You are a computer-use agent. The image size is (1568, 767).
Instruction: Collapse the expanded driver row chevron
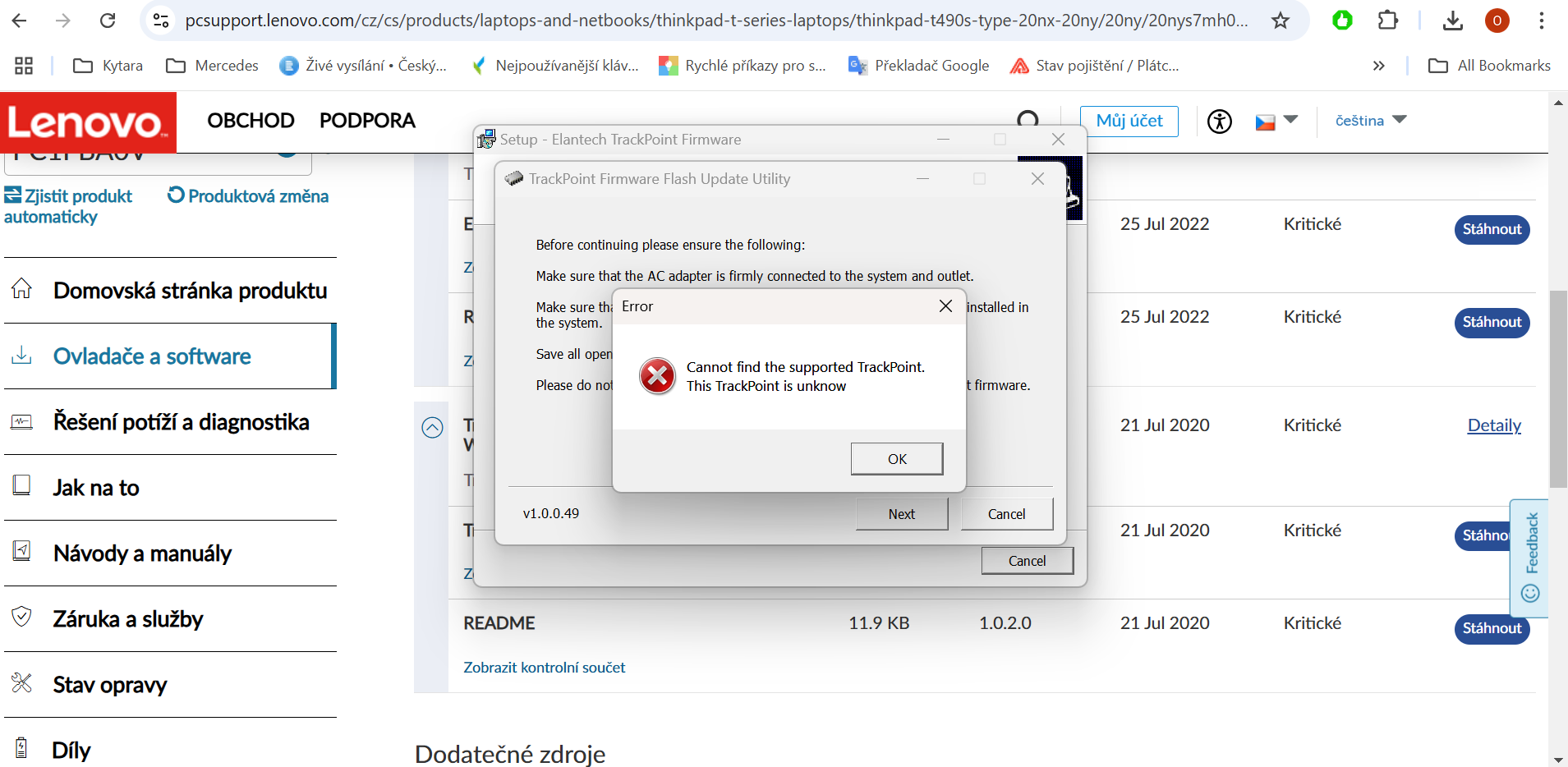coord(432,427)
